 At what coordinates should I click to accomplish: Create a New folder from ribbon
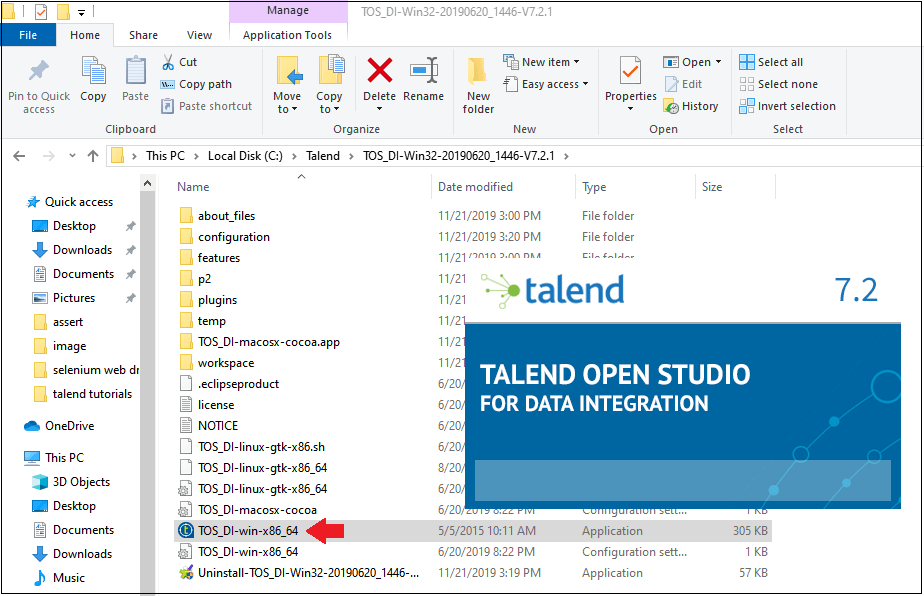[x=478, y=85]
